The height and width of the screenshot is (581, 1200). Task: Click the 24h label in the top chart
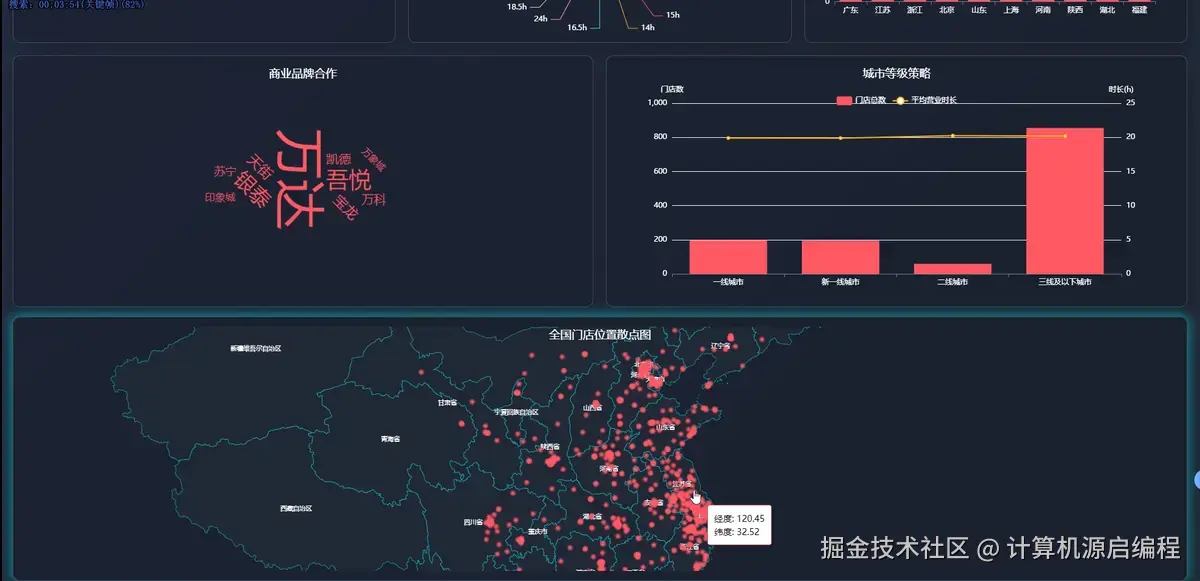coord(540,19)
